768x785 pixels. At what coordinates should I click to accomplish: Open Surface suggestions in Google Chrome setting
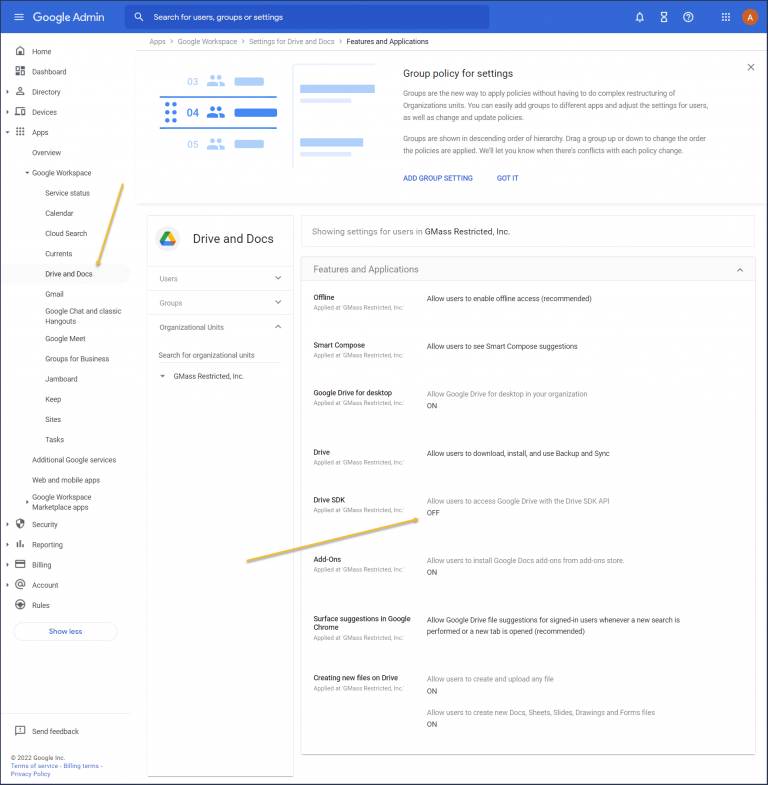point(528,628)
